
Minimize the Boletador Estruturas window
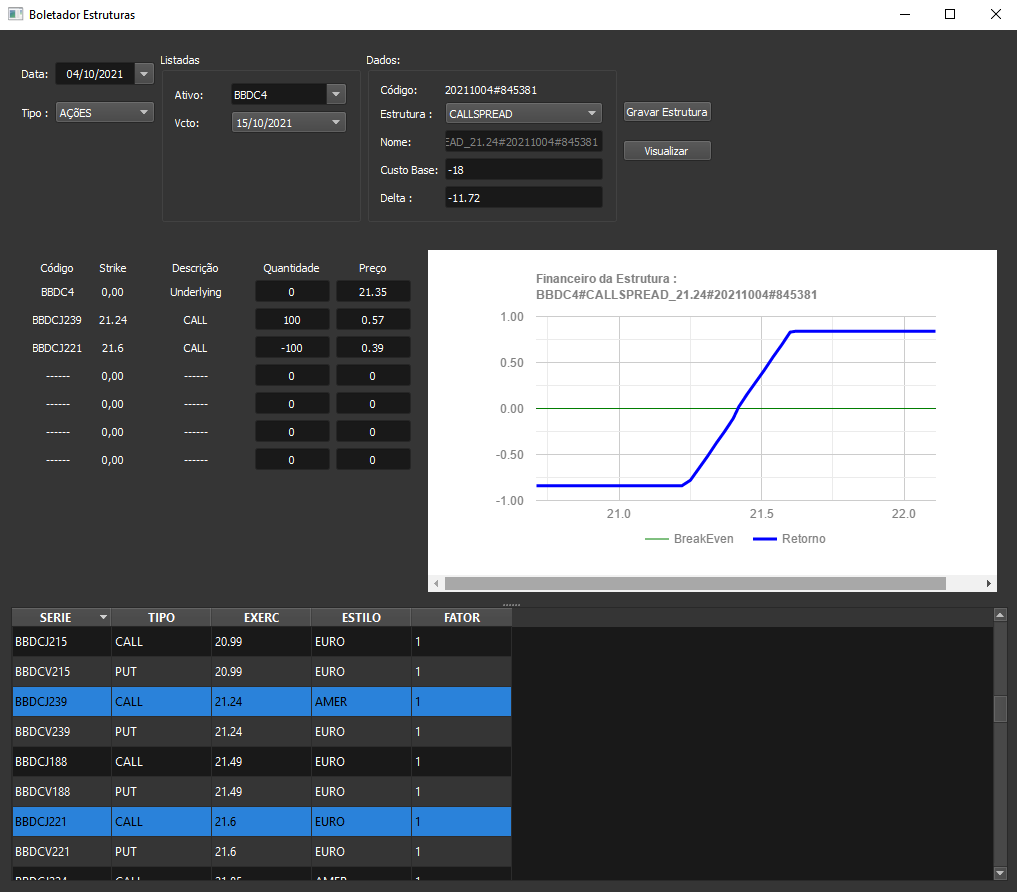(905, 14)
